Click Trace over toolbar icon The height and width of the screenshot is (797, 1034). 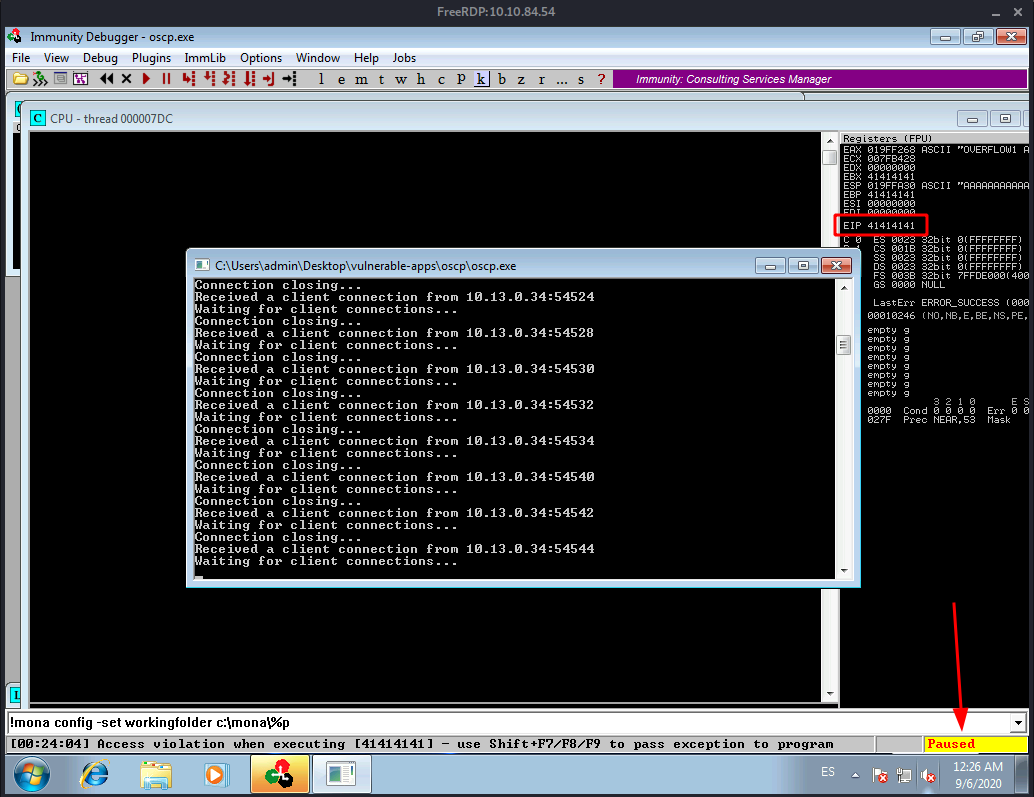249,79
